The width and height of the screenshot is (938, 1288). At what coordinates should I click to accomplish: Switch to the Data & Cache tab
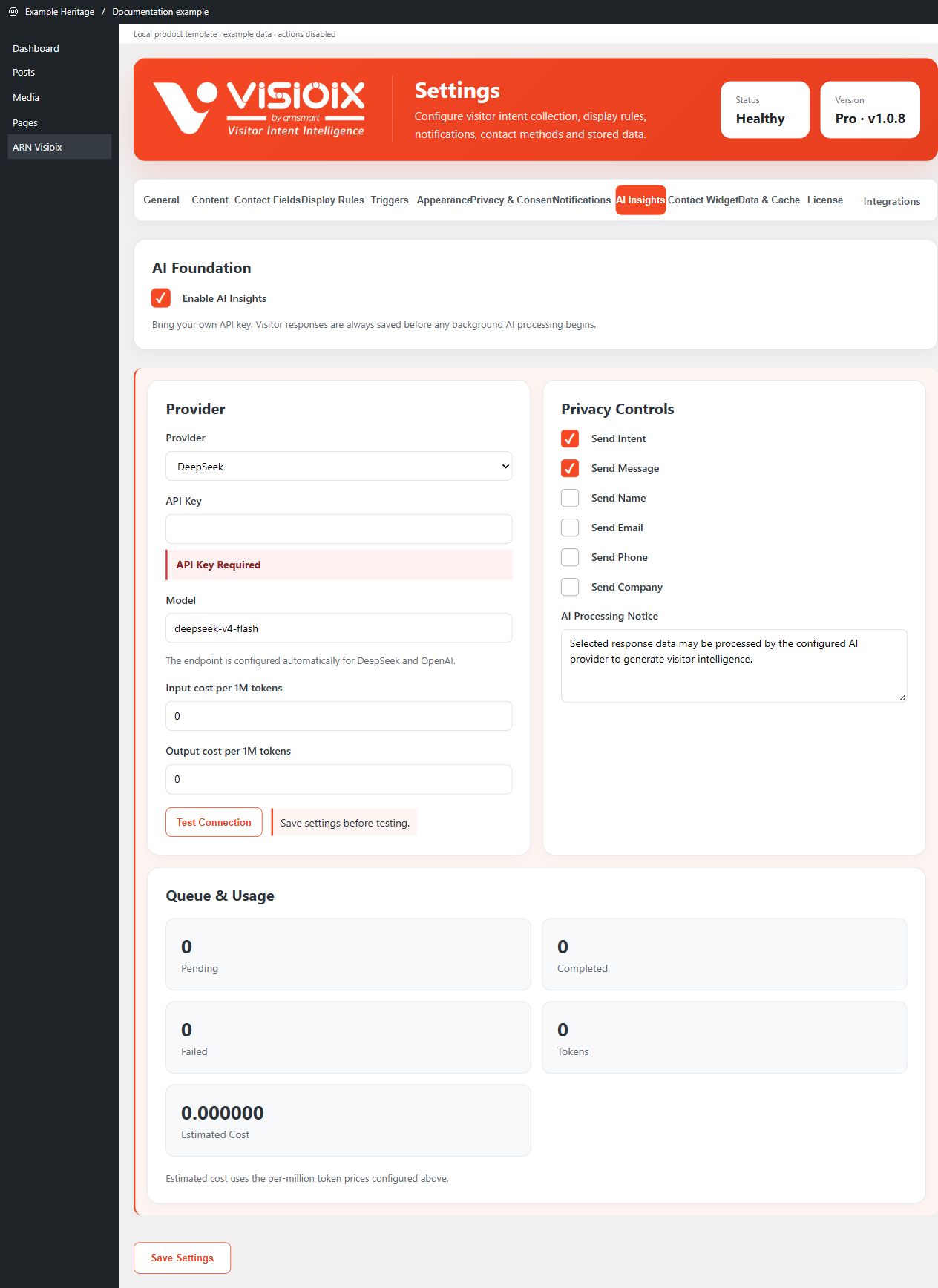point(769,200)
